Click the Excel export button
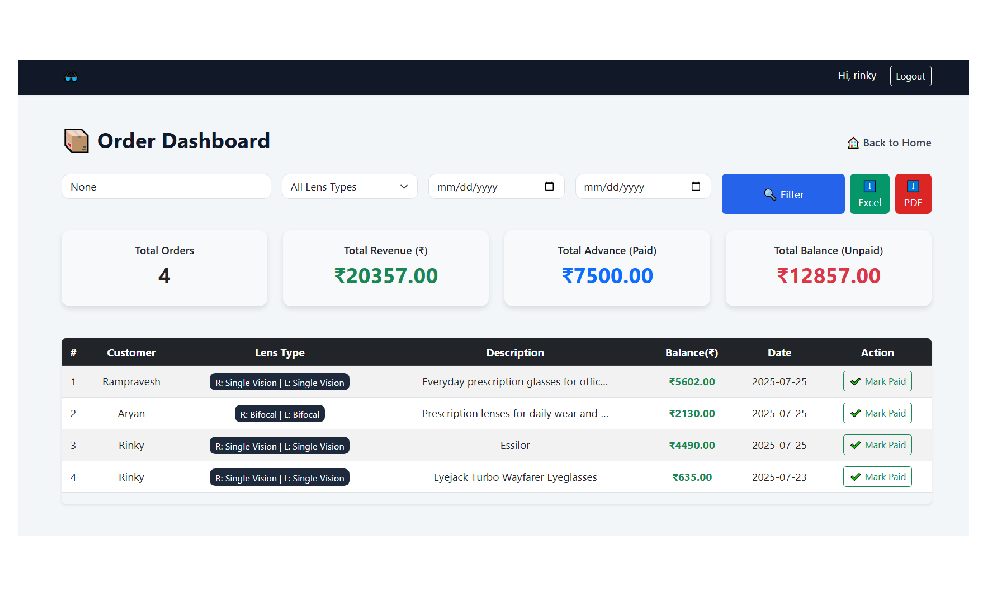This screenshot has height=595, width=1002. click(x=869, y=194)
